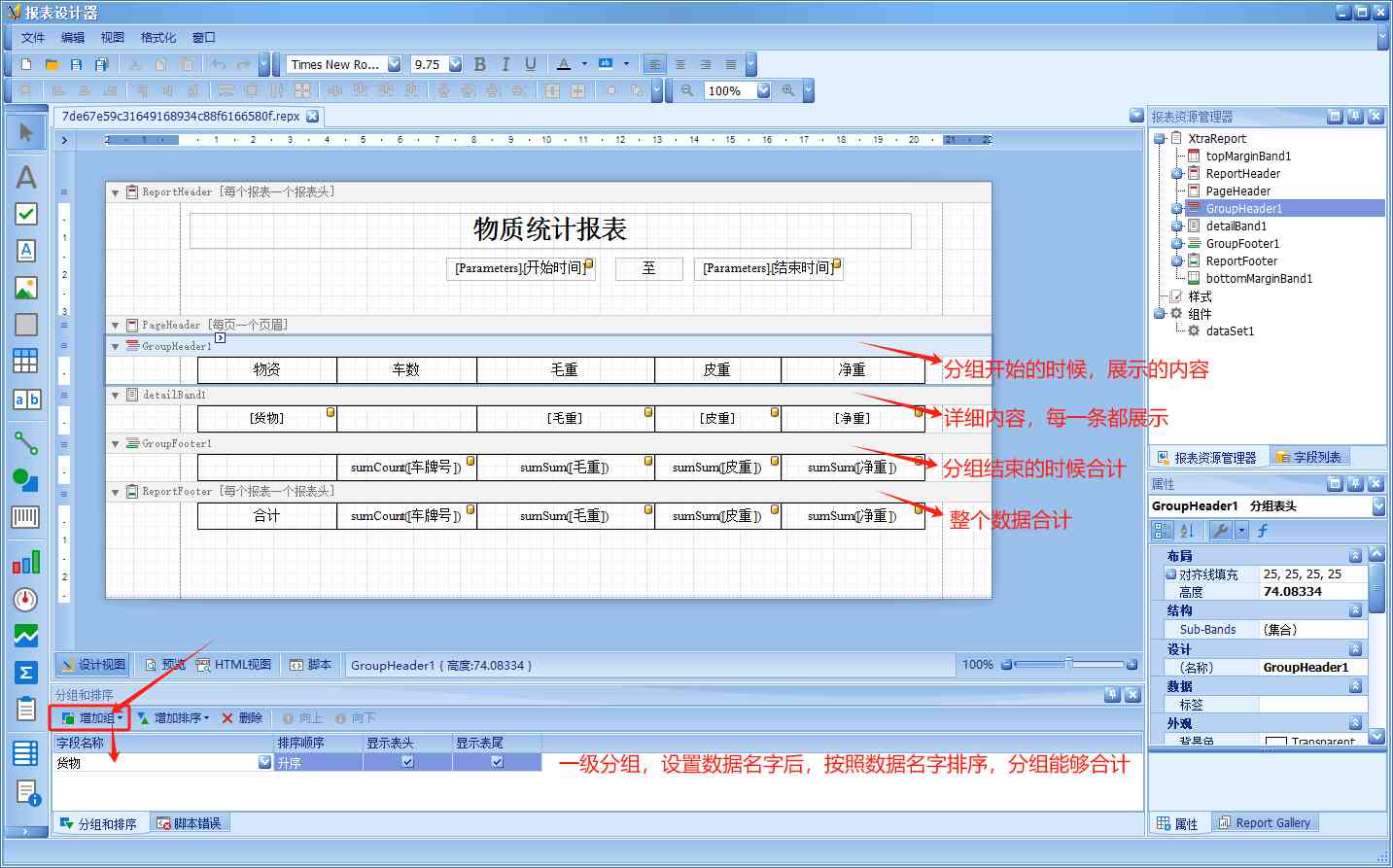The height and width of the screenshot is (868, 1393).
Task: Open the 编辑 menu
Action: (73, 38)
